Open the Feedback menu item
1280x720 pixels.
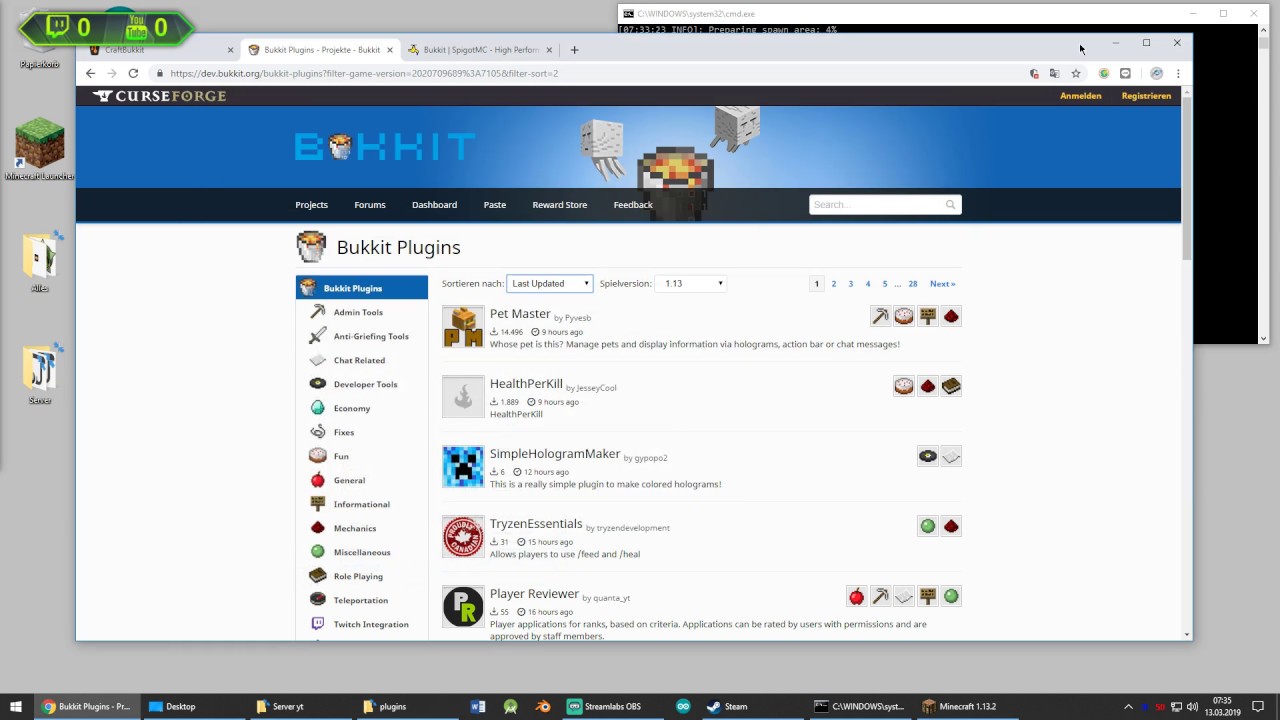[x=633, y=205]
